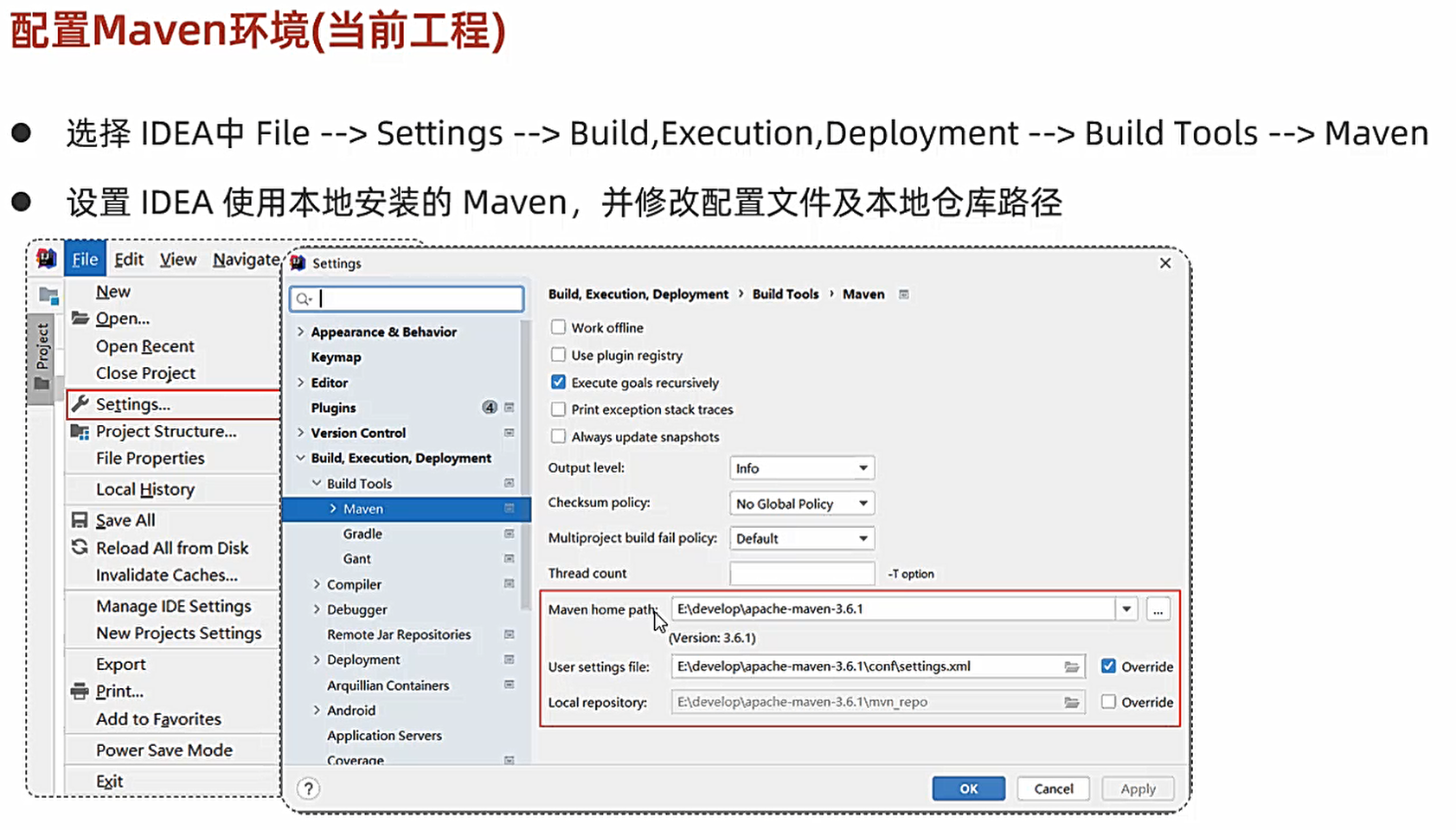The width and height of the screenshot is (1456, 830).
Task: Click the browse ... button for Maven home
Action: pyautogui.click(x=1158, y=609)
